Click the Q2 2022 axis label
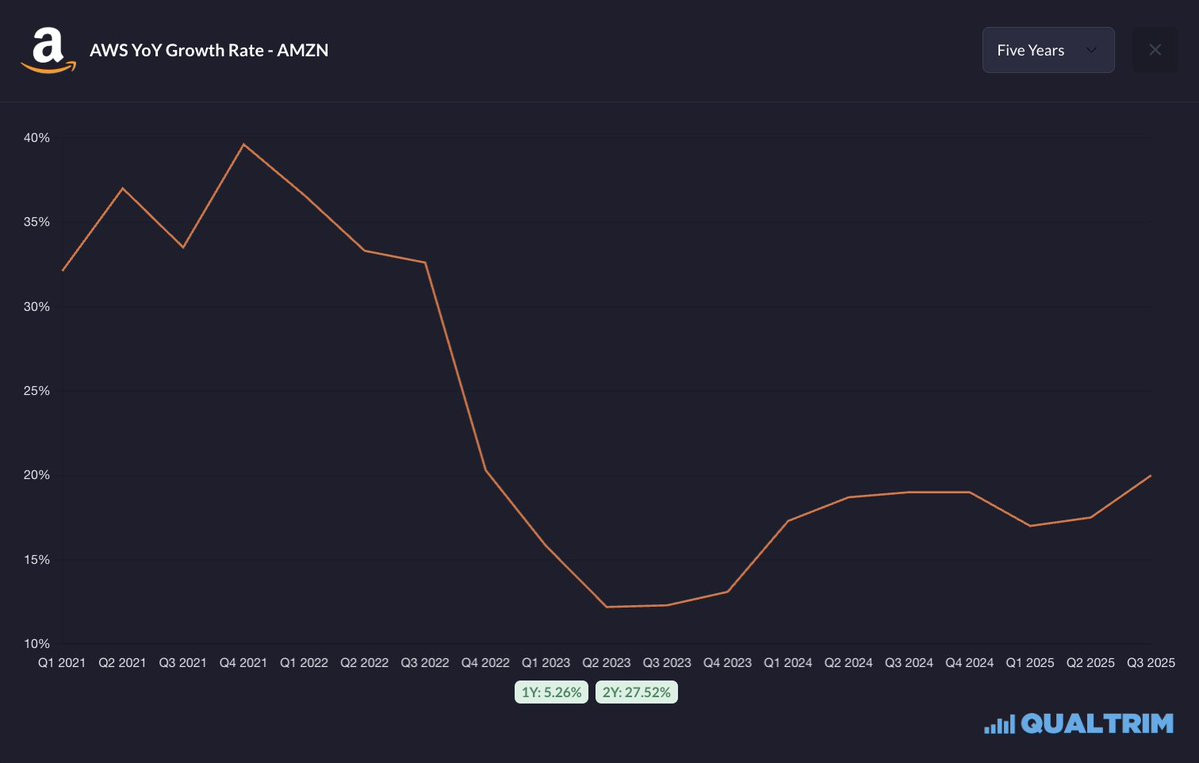The width and height of the screenshot is (1199, 763). coord(364,663)
